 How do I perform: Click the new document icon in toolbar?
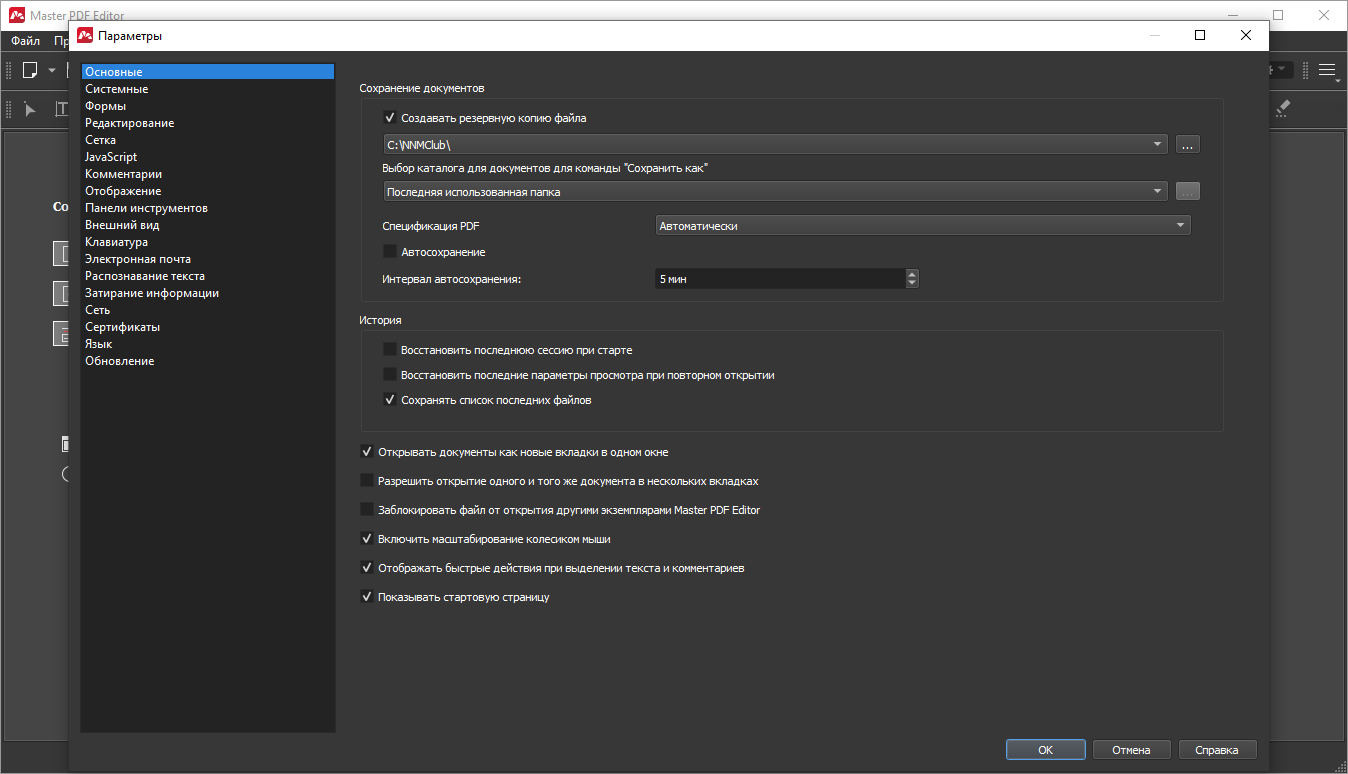point(30,70)
